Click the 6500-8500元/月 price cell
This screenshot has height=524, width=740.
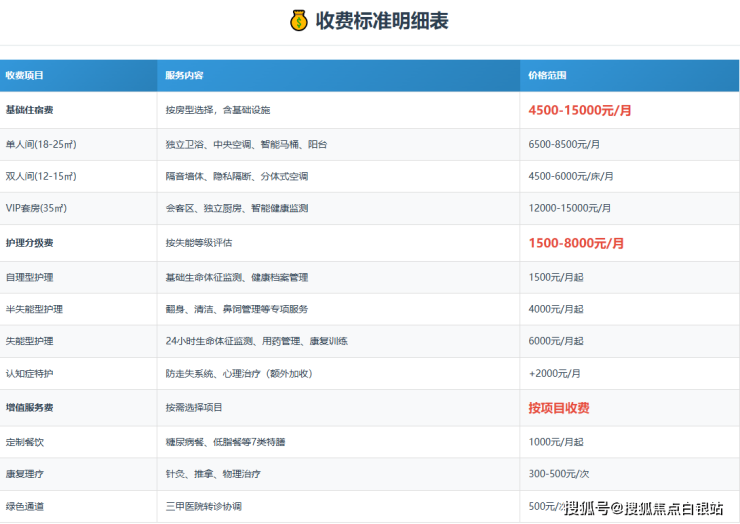[564, 144]
